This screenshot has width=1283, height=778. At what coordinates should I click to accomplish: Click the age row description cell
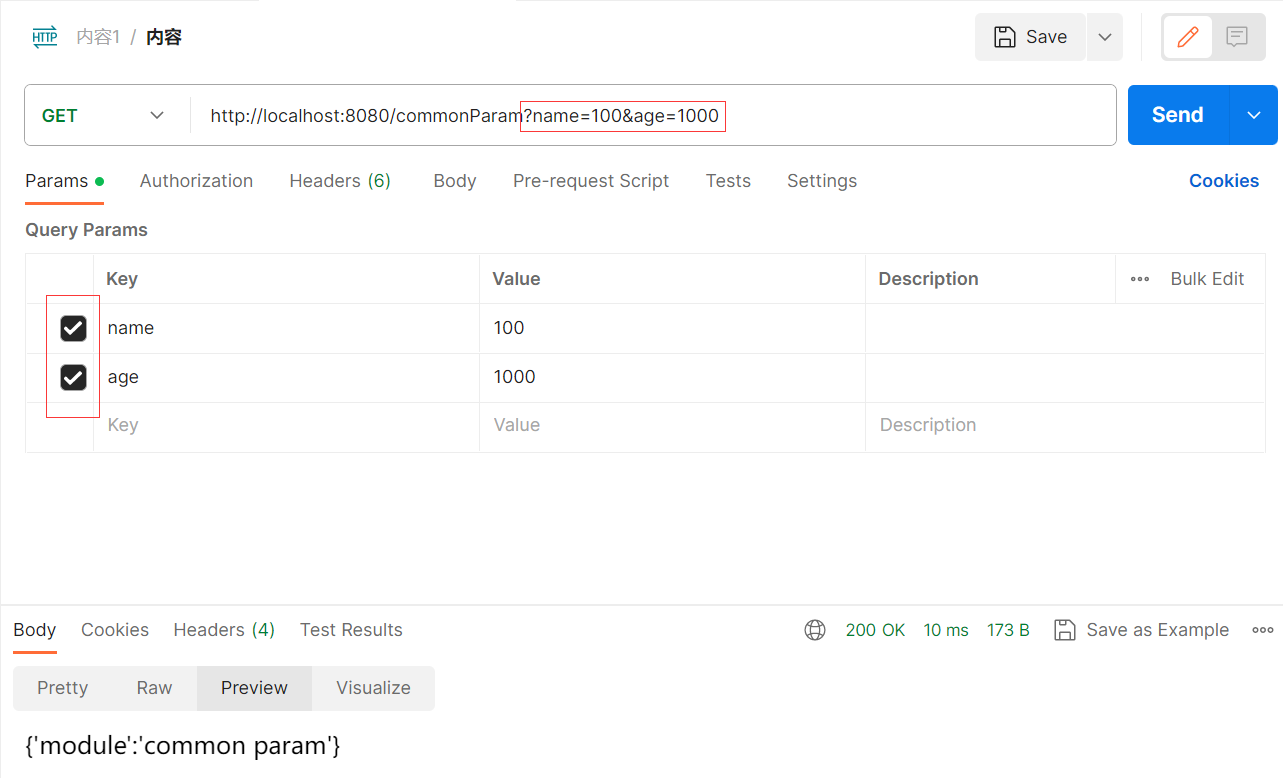[x=1065, y=377]
